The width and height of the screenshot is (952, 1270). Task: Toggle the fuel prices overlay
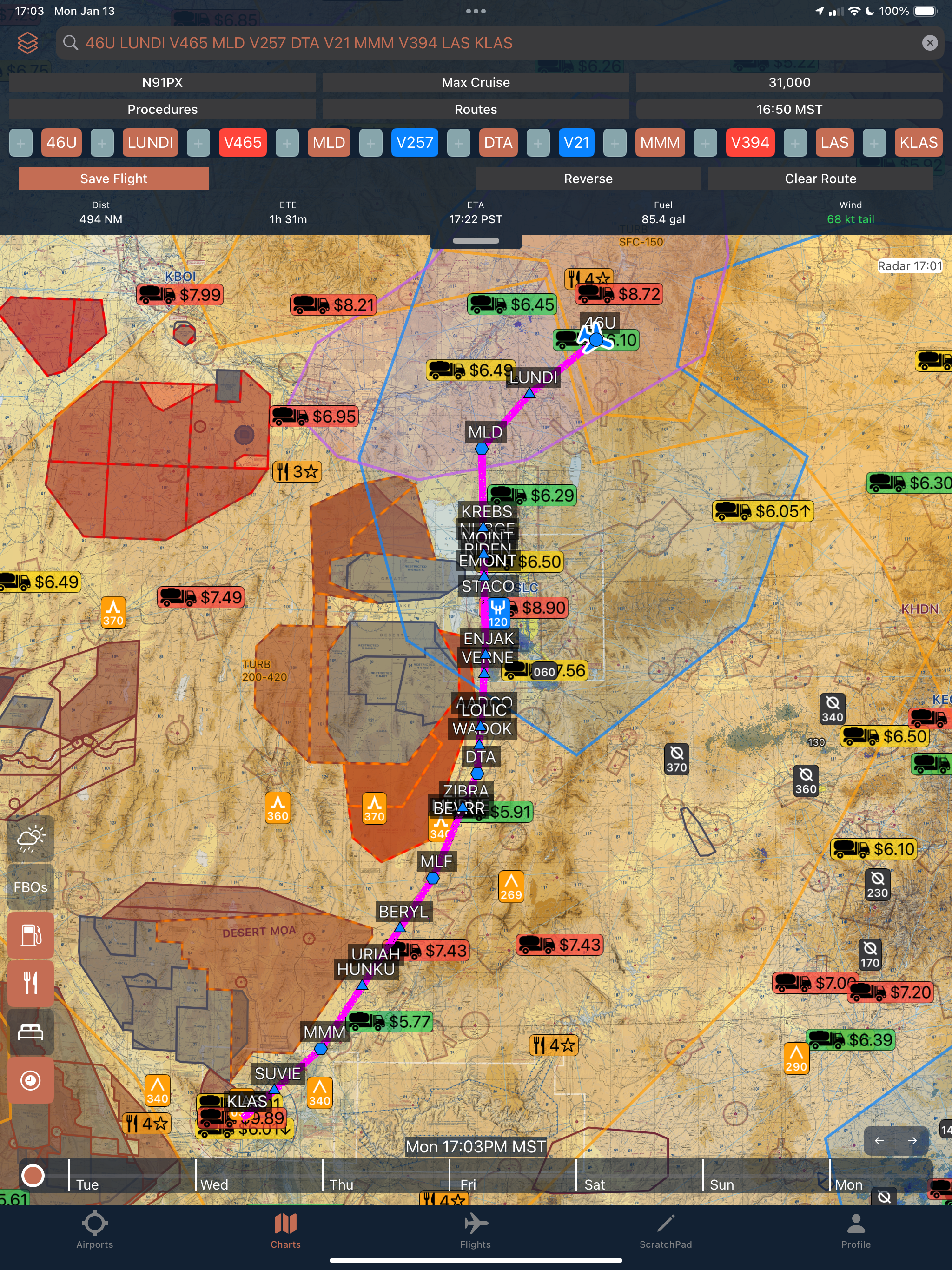30,935
